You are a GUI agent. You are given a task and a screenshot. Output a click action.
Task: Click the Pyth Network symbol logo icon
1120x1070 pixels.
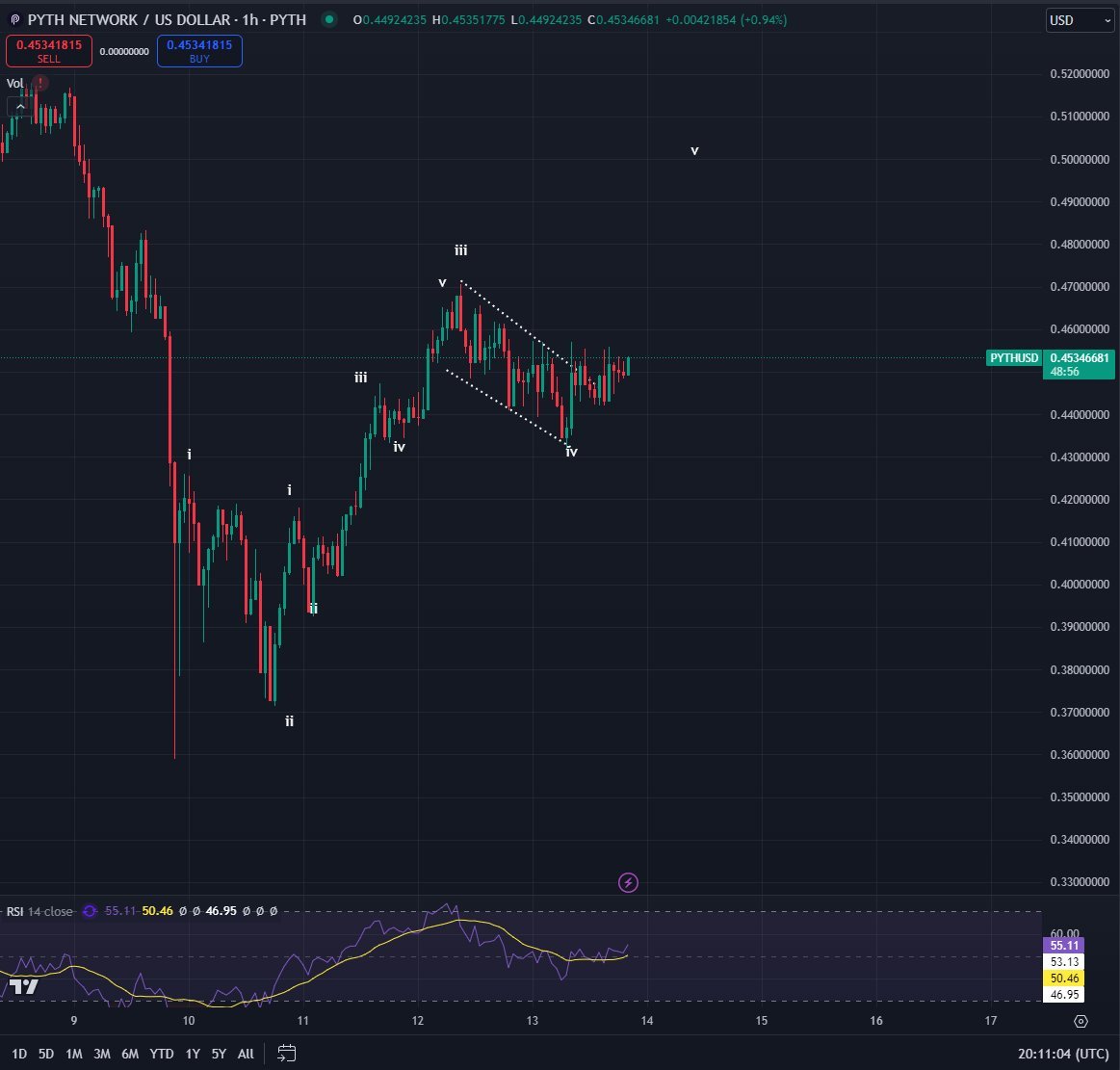click(14, 19)
